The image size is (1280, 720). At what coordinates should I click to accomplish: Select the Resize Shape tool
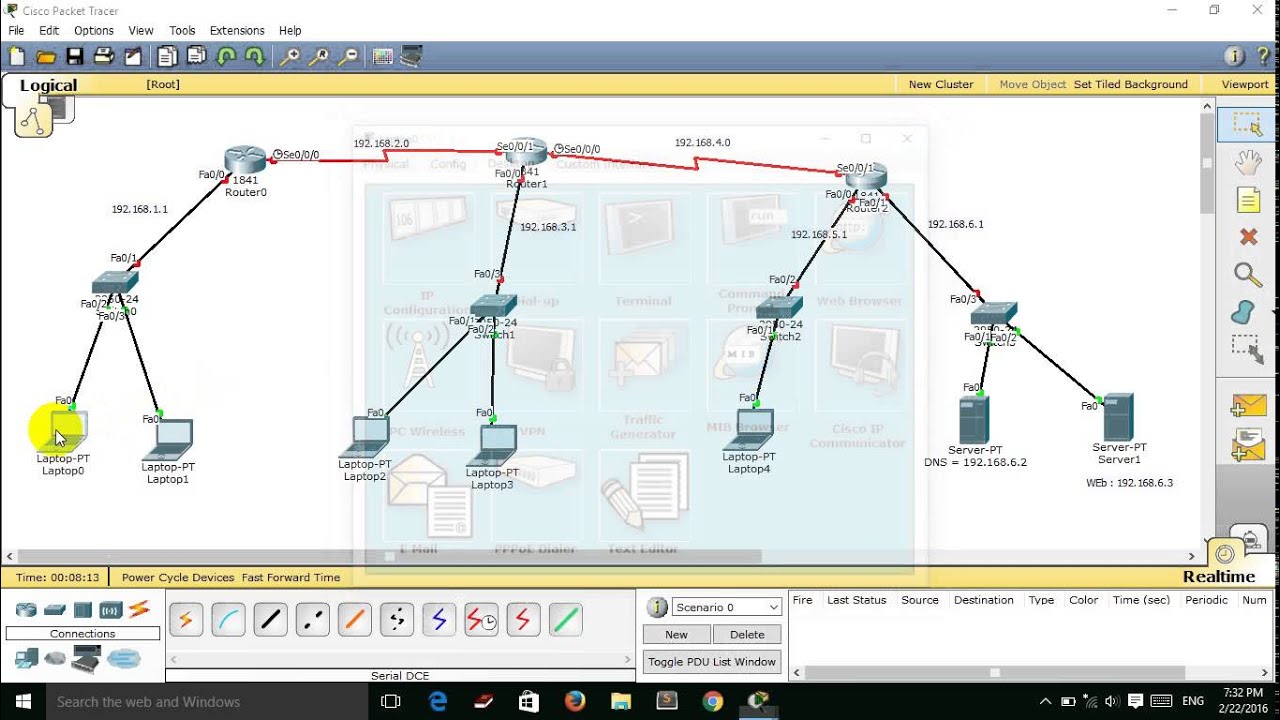pyautogui.click(x=1248, y=350)
